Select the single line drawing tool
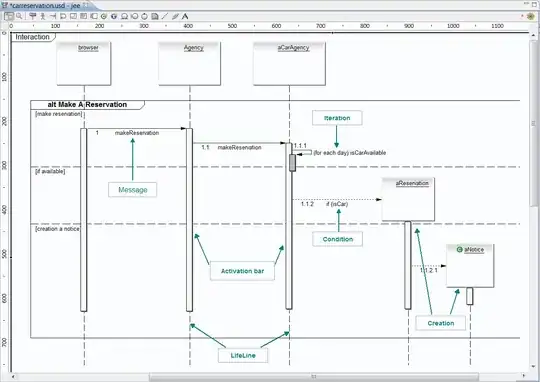The height and width of the screenshot is (382, 540). point(165,16)
